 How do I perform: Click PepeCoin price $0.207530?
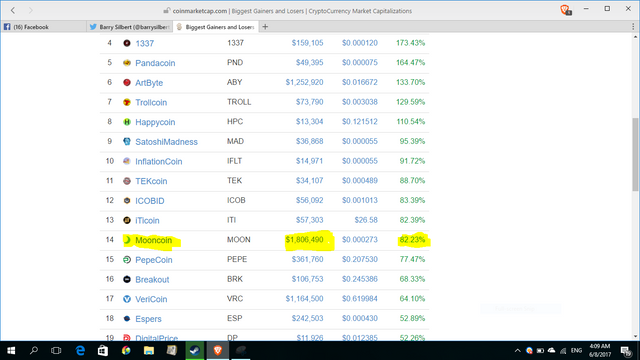[x=360, y=259]
